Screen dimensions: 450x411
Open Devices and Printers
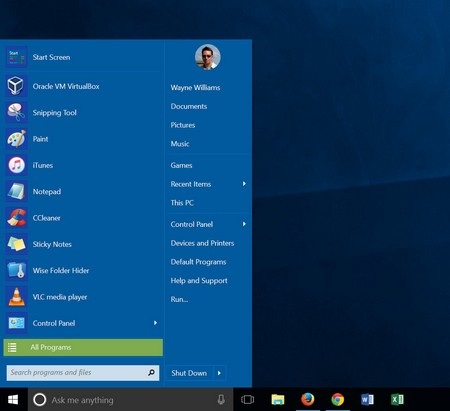(x=202, y=243)
